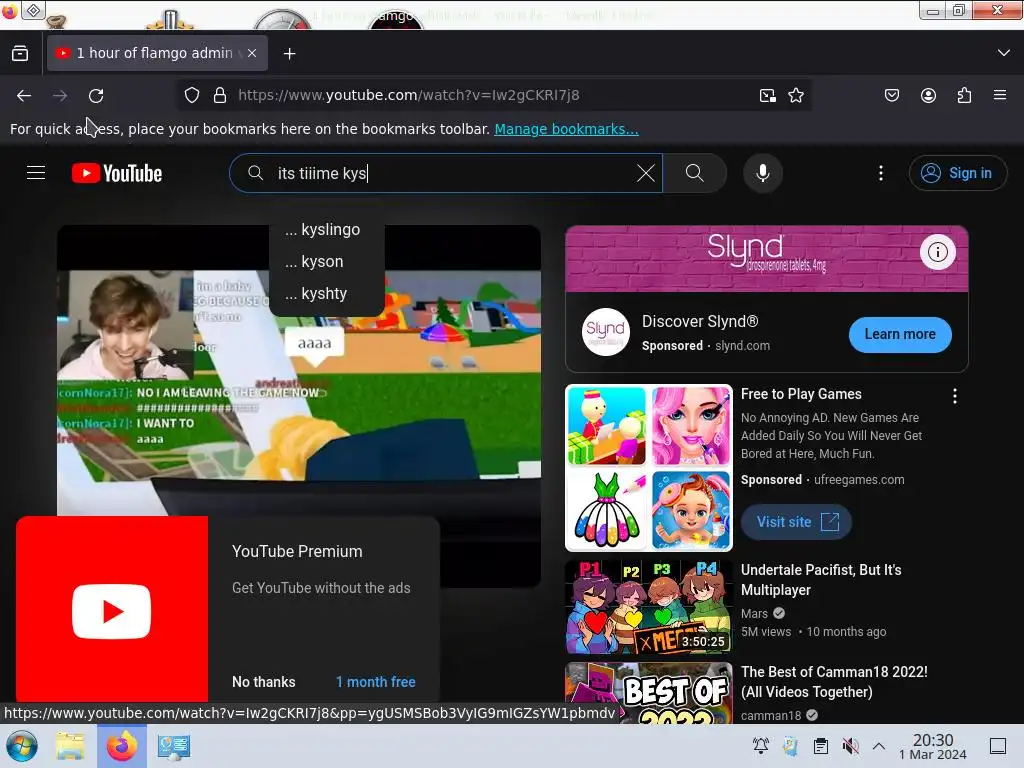Reload the page in Firefox
This screenshot has height=768, width=1024.
point(96,95)
